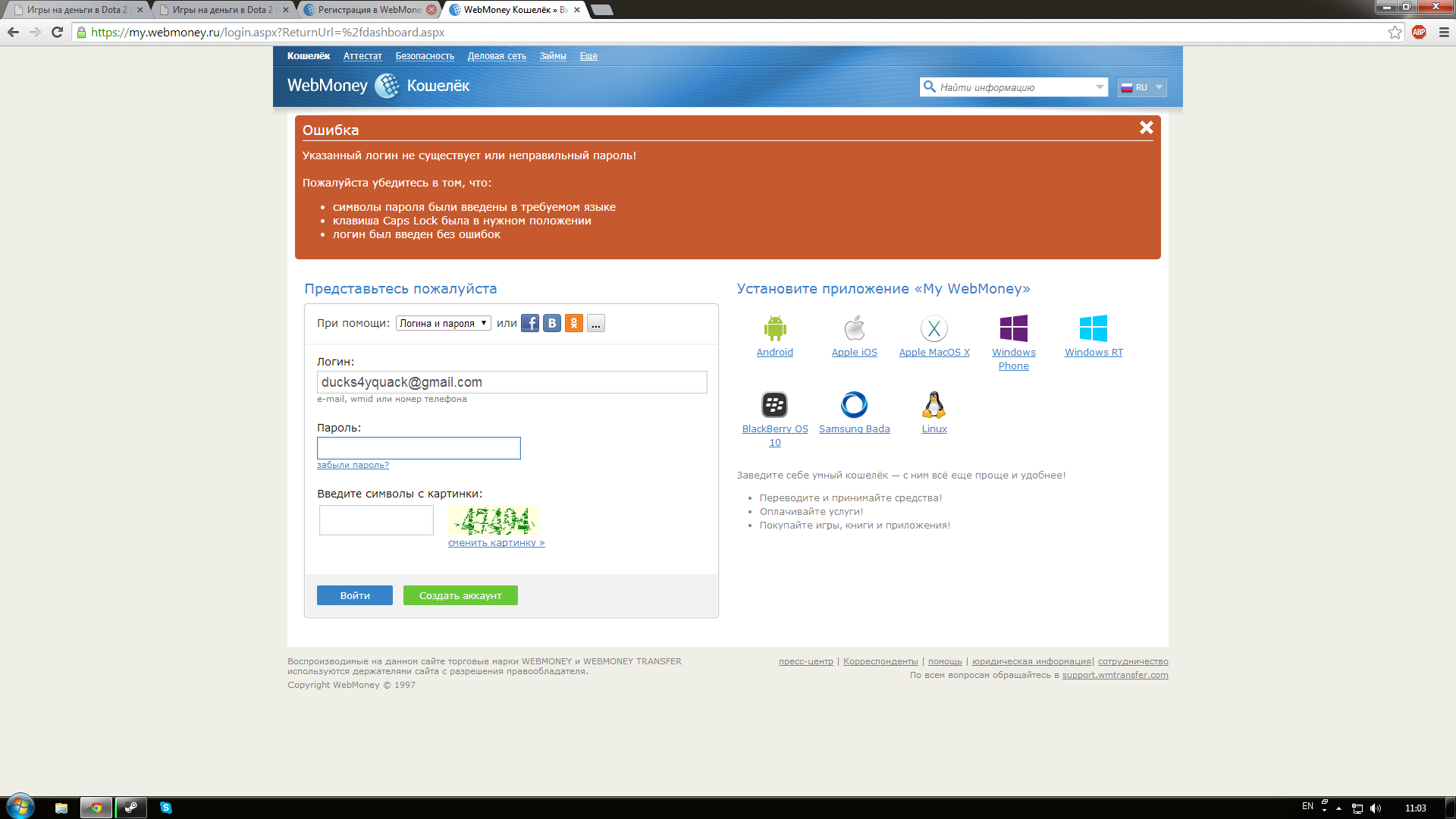Expand the login method dropdown
This screenshot has height=819, width=1456.
tap(443, 323)
